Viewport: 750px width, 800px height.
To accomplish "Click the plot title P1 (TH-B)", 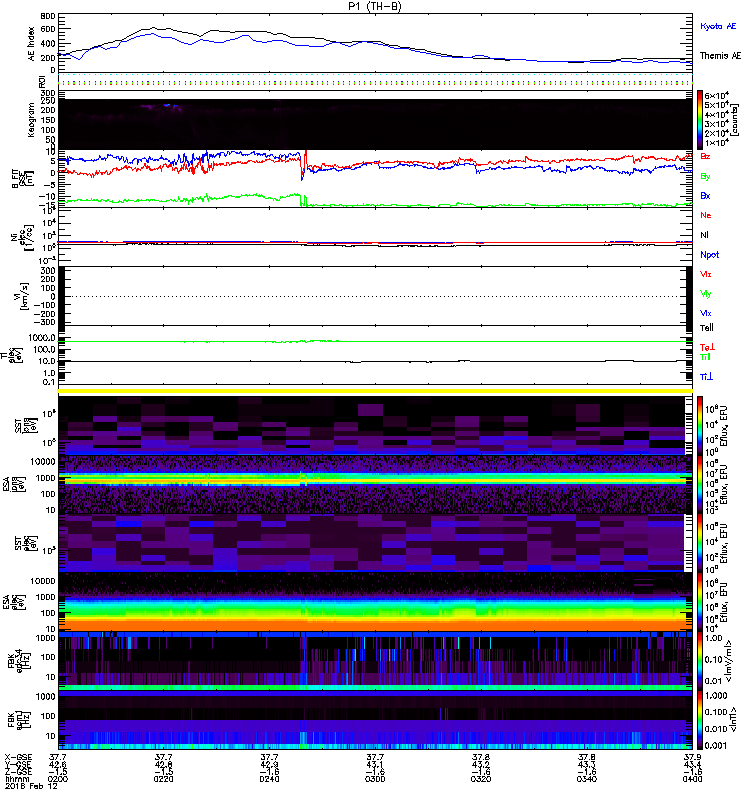I will click(374, 6).
